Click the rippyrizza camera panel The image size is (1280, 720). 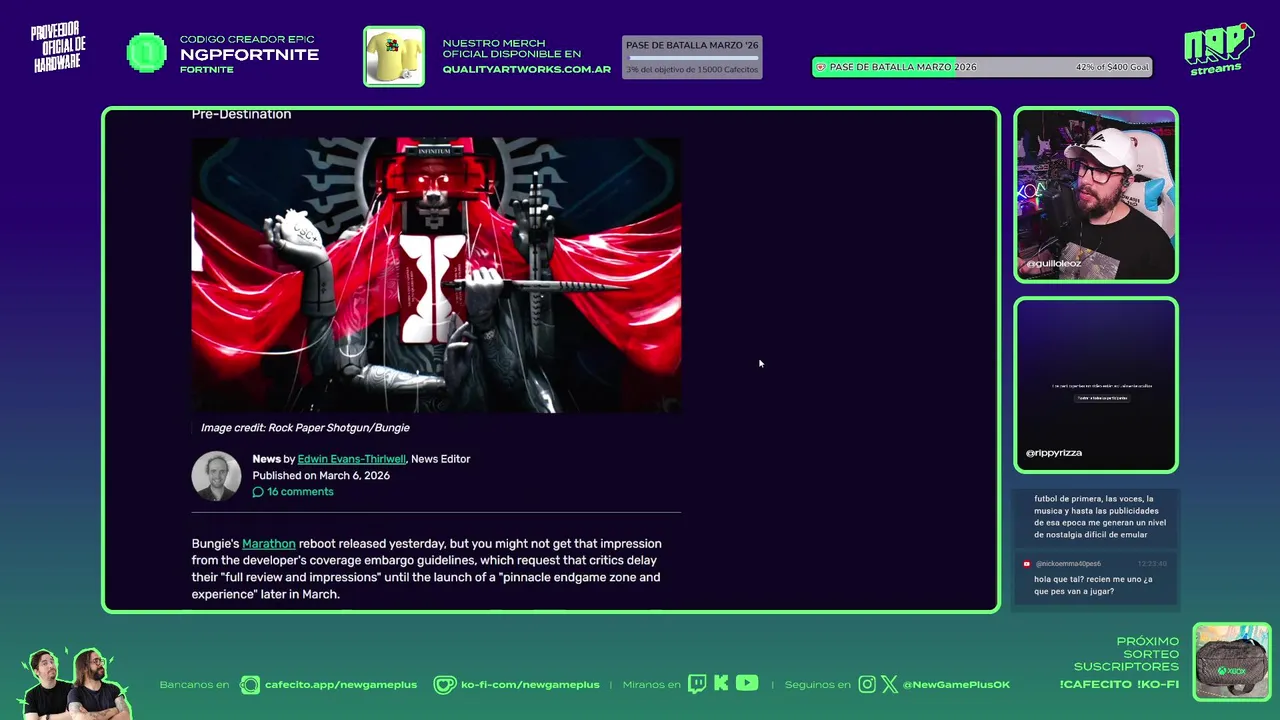(1096, 385)
